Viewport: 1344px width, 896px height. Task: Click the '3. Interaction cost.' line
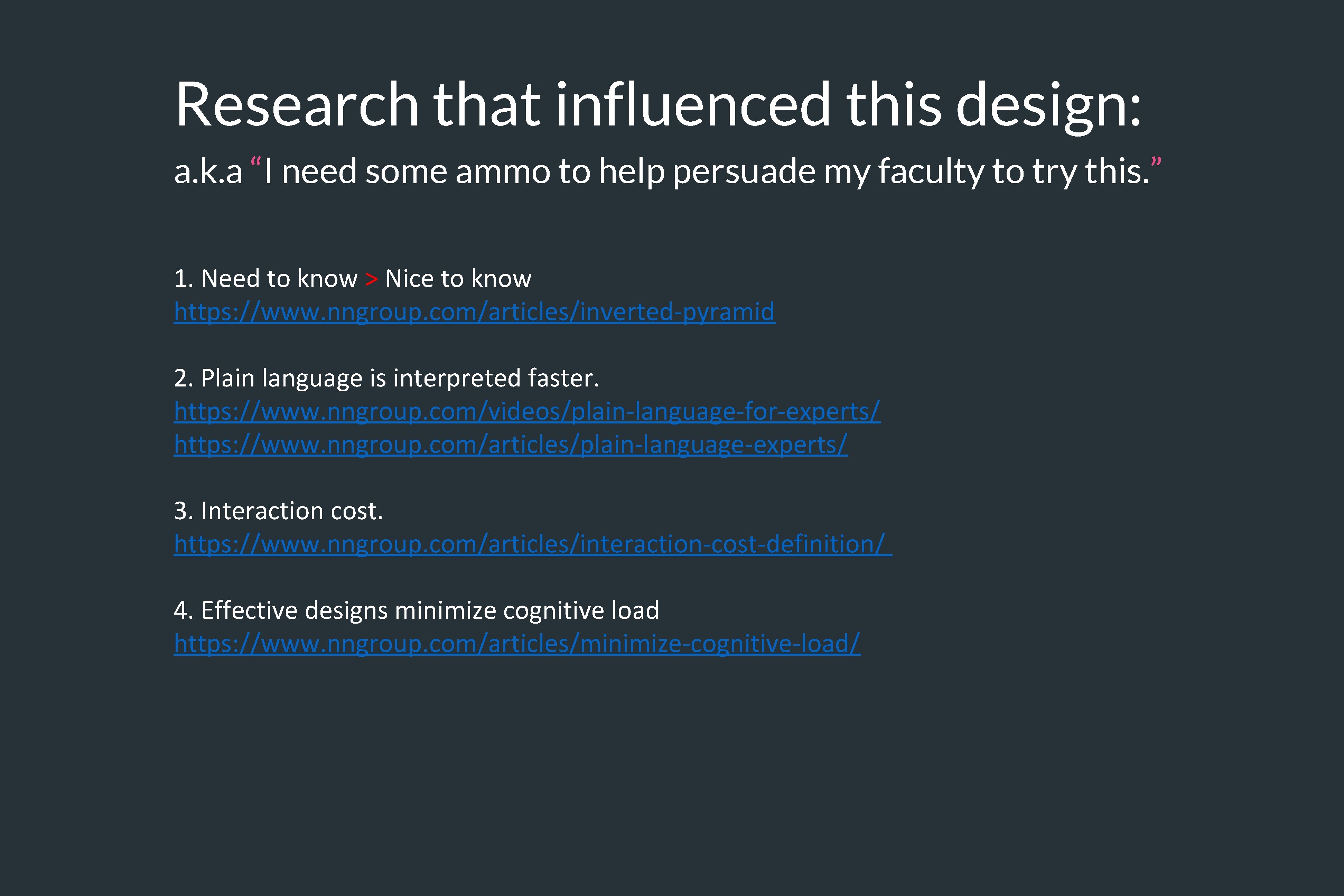click(x=278, y=511)
